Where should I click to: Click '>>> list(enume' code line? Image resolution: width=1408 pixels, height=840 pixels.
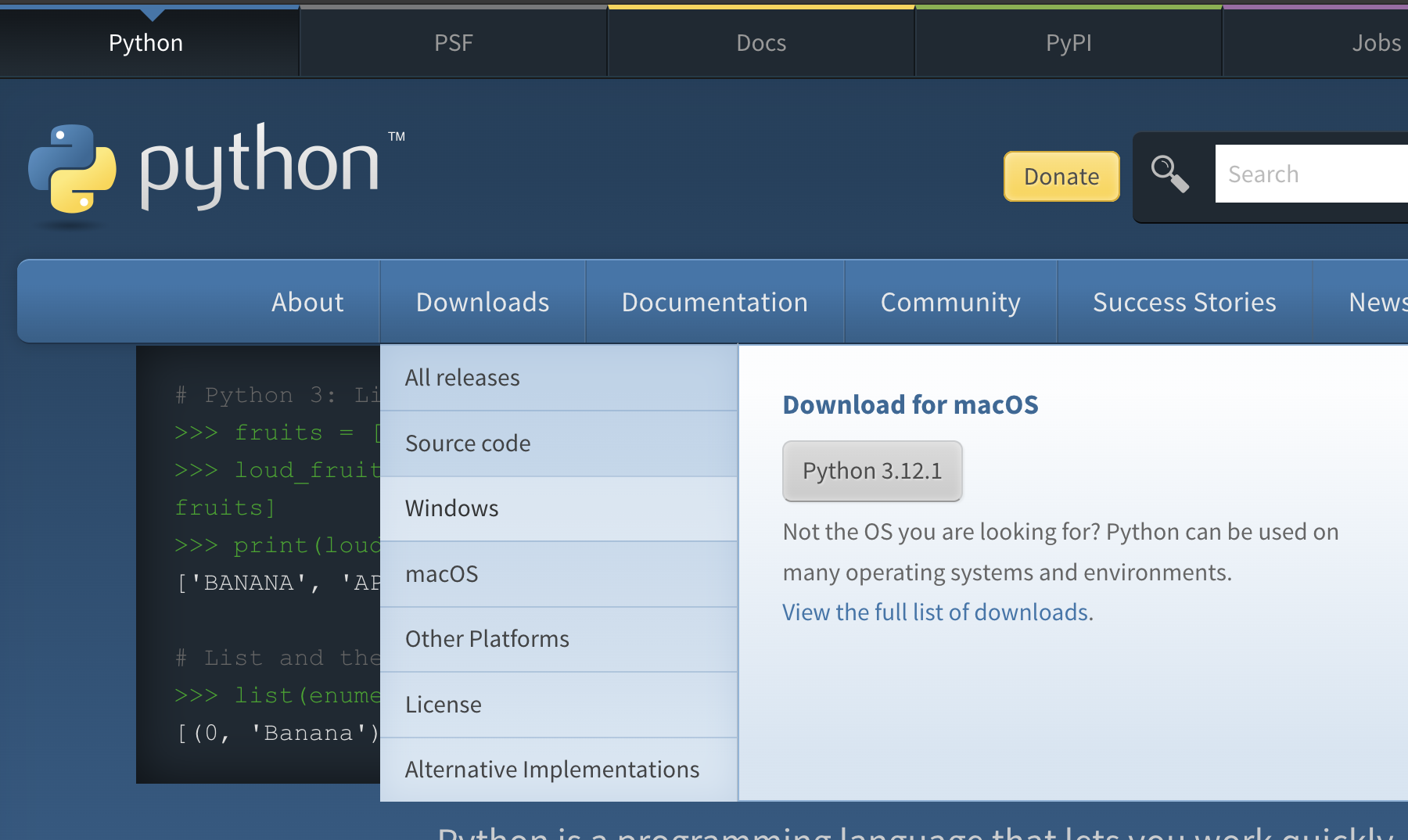pos(278,695)
